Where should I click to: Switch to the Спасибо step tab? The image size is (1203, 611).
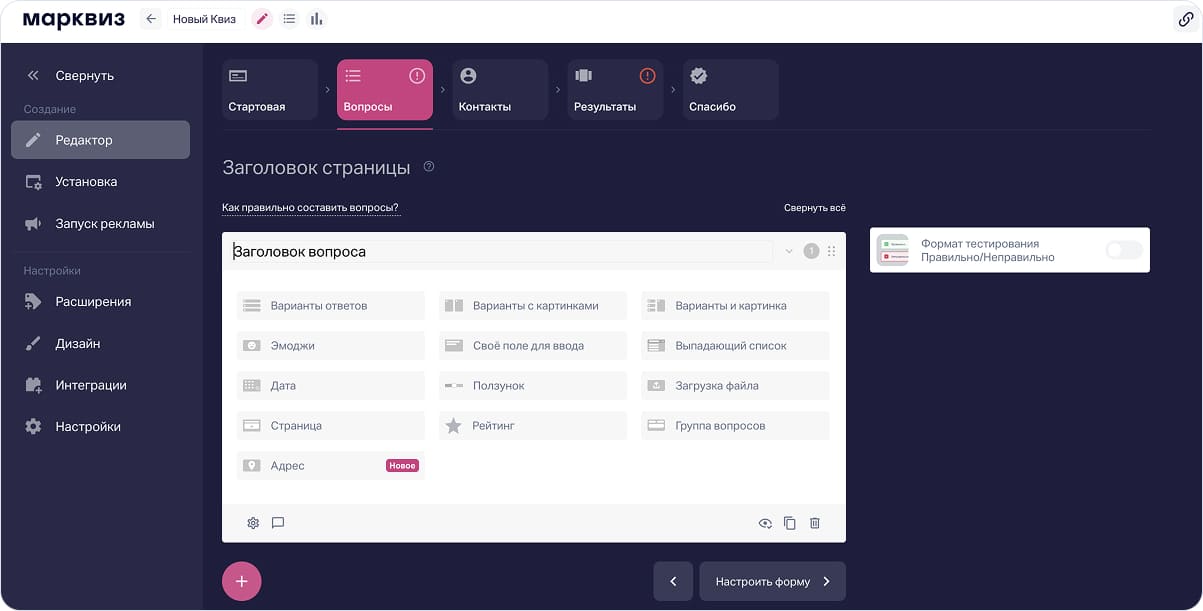coord(731,90)
